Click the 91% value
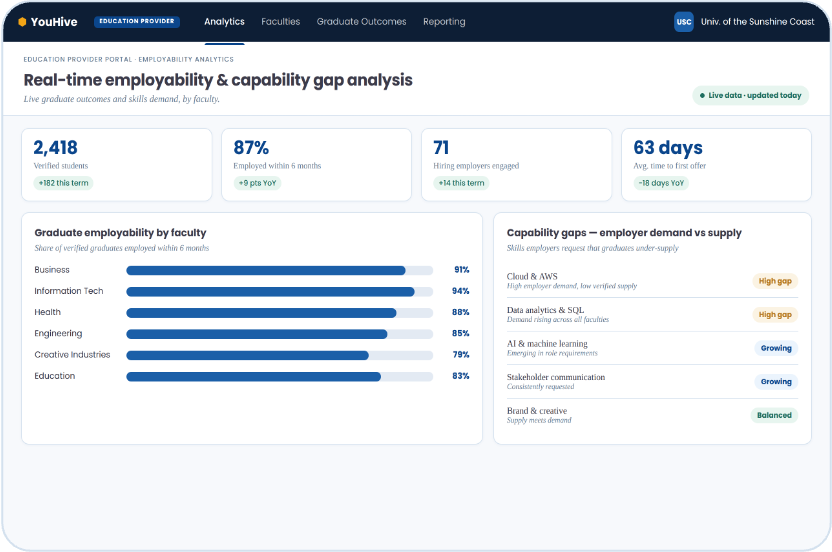The width and height of the screenshot is (832, 552). tap(462, 270)
